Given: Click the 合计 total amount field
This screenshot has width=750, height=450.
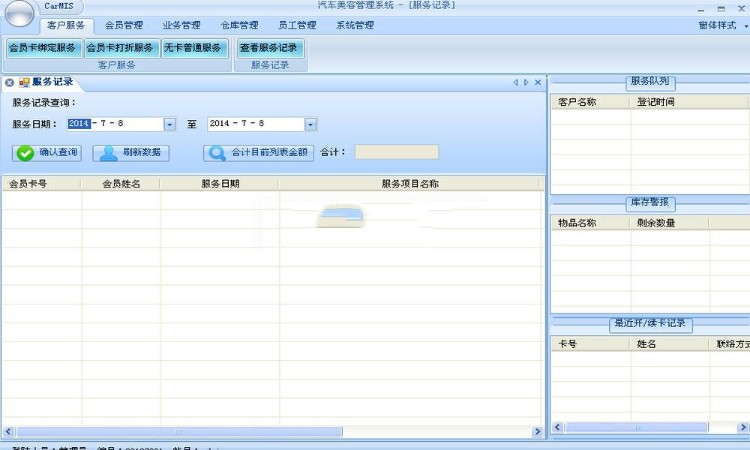Looking at the screenshot, I should pos(397,152).
